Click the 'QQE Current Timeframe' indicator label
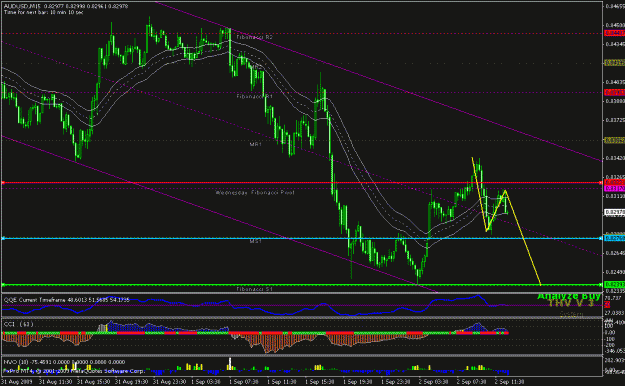Image resolution: width=625 pixels, height=386 pixels. (x=67, y=299)
